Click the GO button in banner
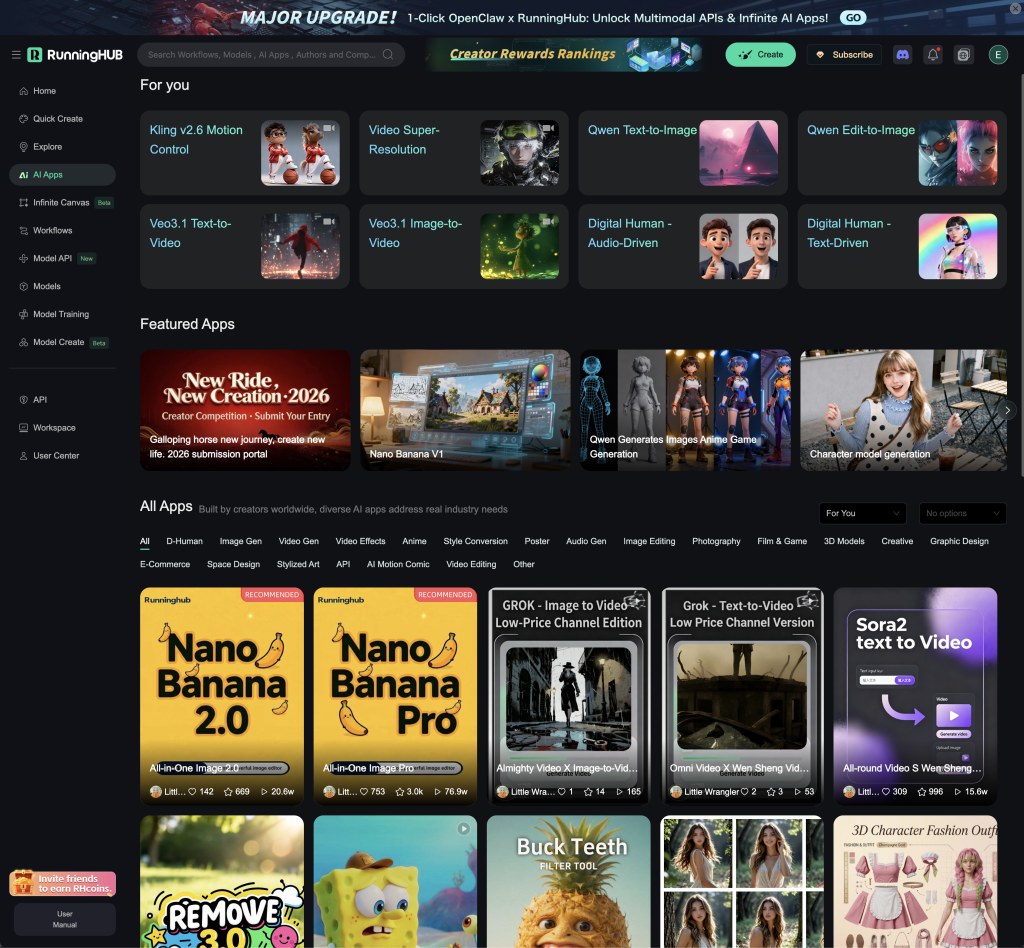Image resolution: width=1024 pixels, height=948 pixels. pos(853,18)
